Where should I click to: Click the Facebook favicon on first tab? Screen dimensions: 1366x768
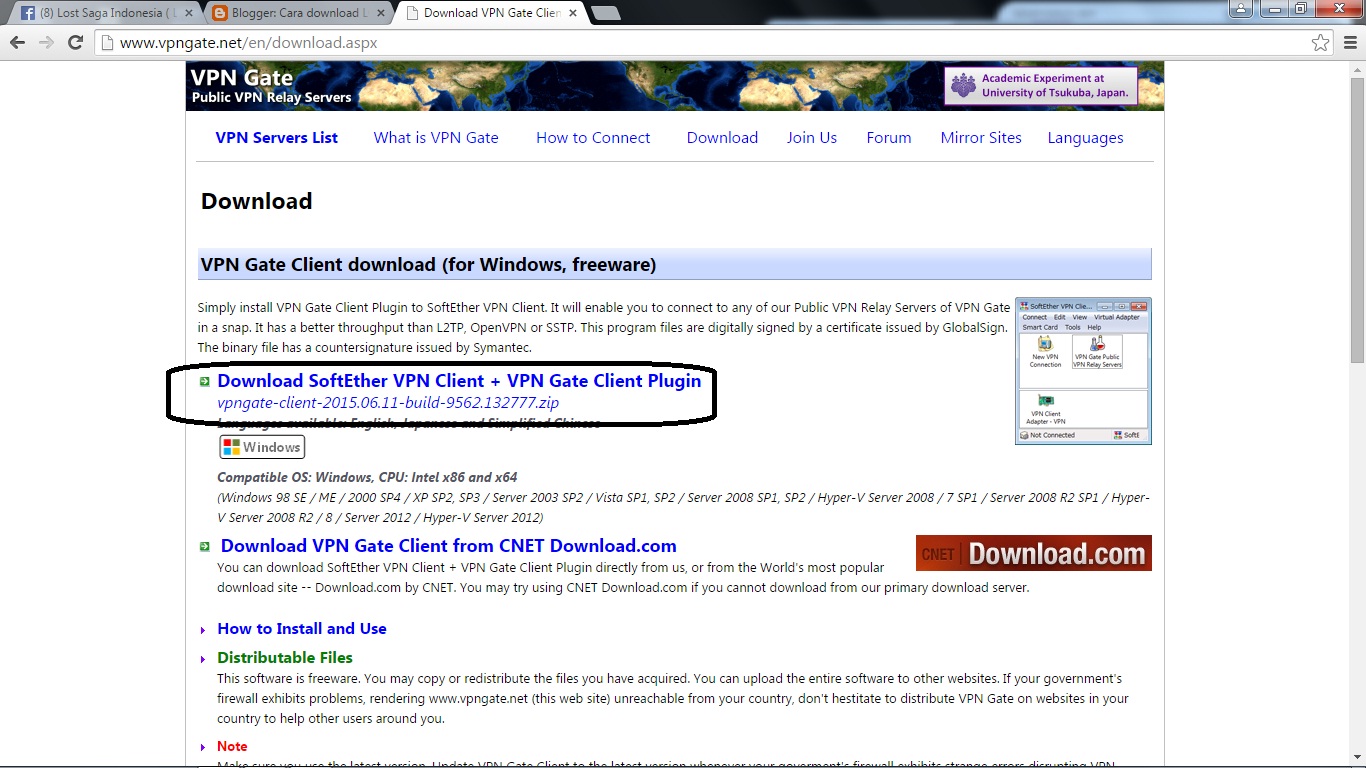pyautogui.click(x=28, y=13)
